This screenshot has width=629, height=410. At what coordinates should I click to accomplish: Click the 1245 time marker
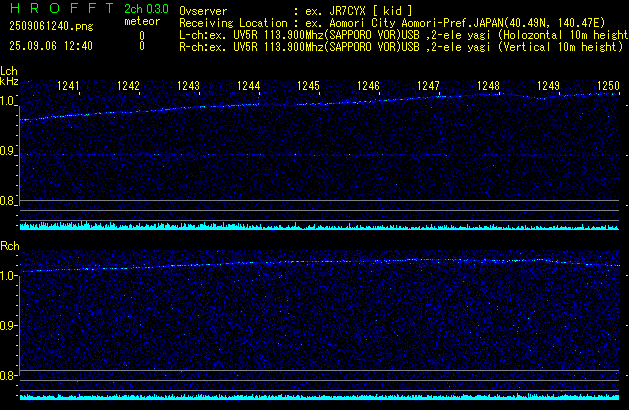coord(308,86)
